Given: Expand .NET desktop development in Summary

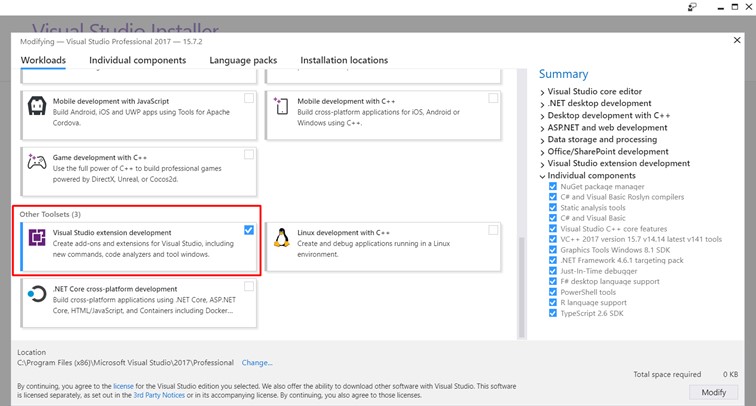Looking at the screenshot, I should [x=542, y=104].
